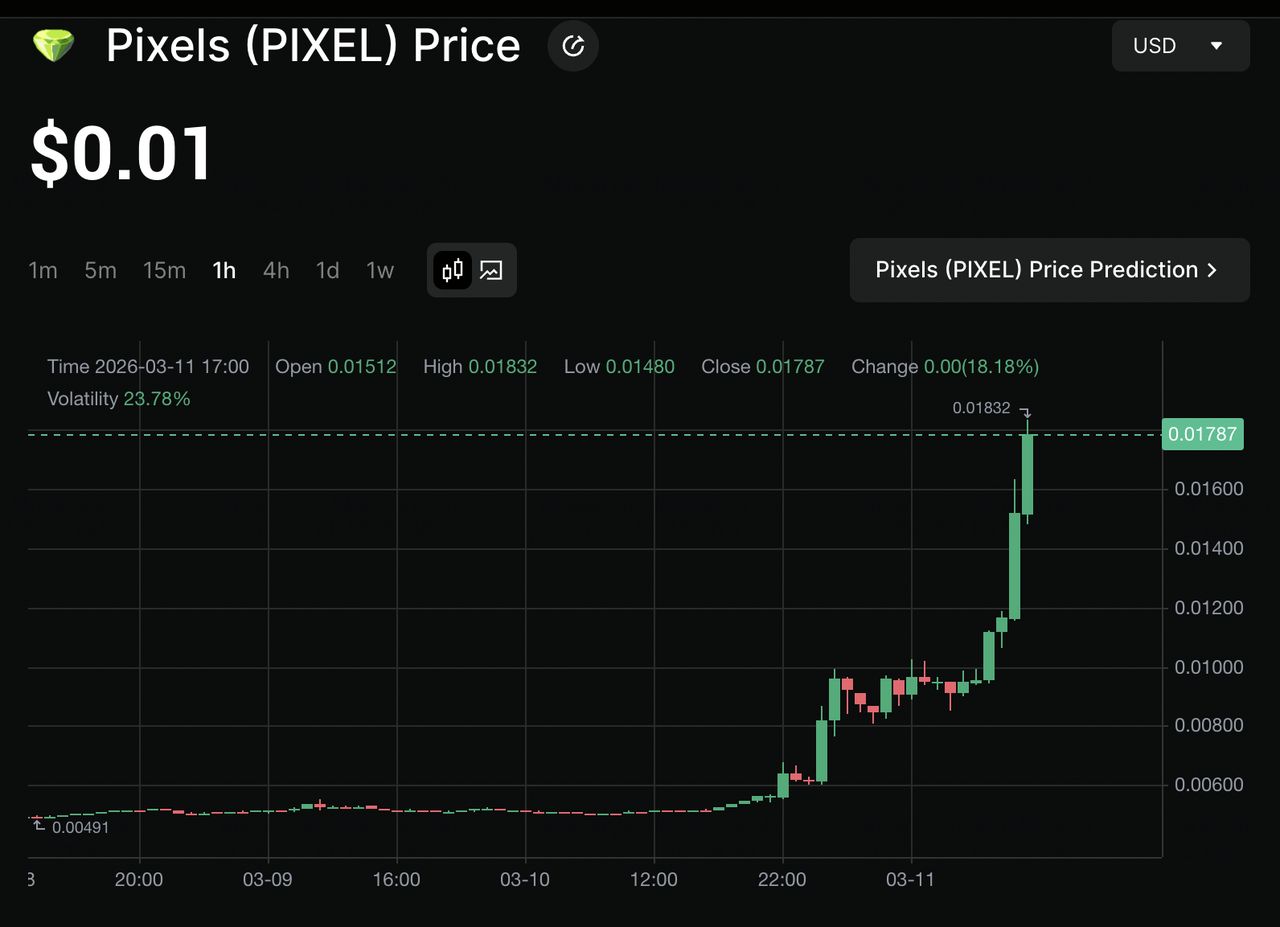This screenshot has width=1280, height=927.
Task: Open Pixels (PIXEL) Price Prediction
Action: (1050, 270)
